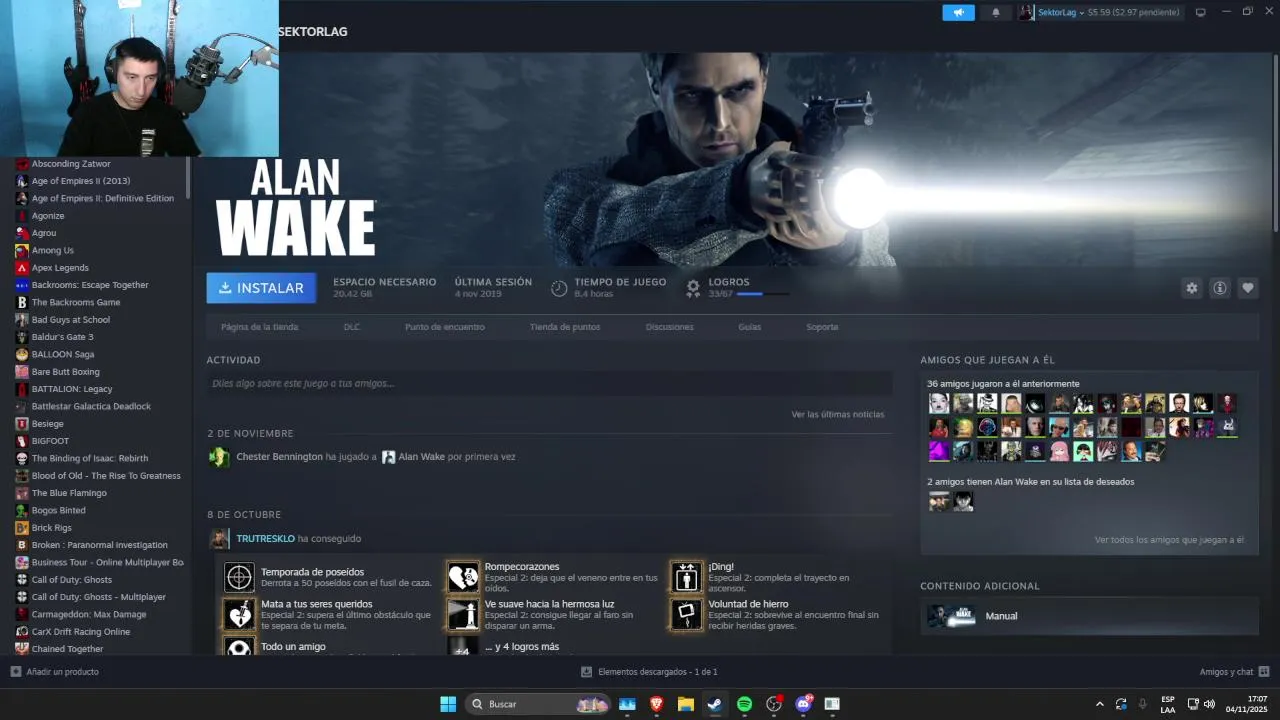The width and height of the screenshot is (1280, 720).
Task: Open the Amigos y chat icon
Action: point(1264,672)
